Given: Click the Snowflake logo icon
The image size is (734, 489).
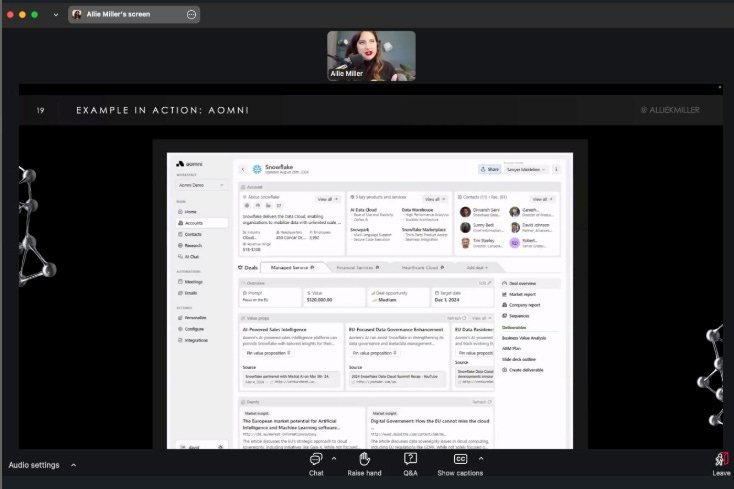Looking at the screenshot, I should point(257,169).
